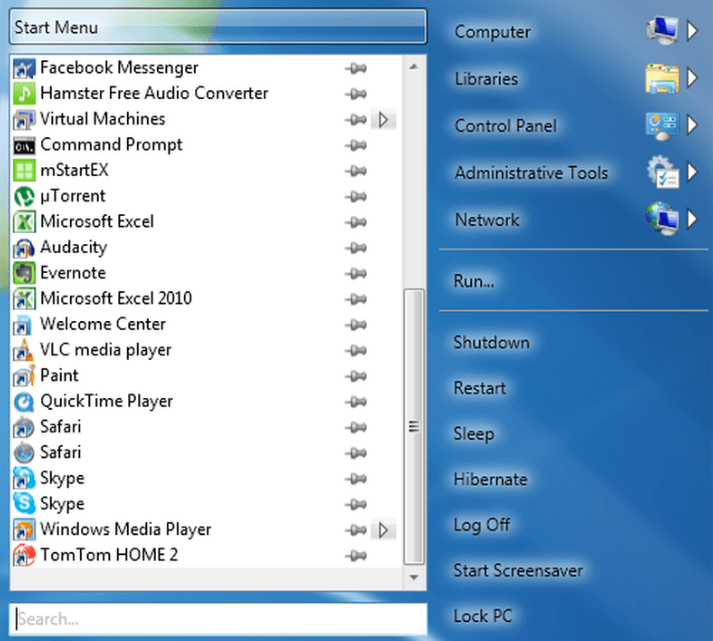
Task: Click the program list scrollbar thumb
Action: point(414,426)
